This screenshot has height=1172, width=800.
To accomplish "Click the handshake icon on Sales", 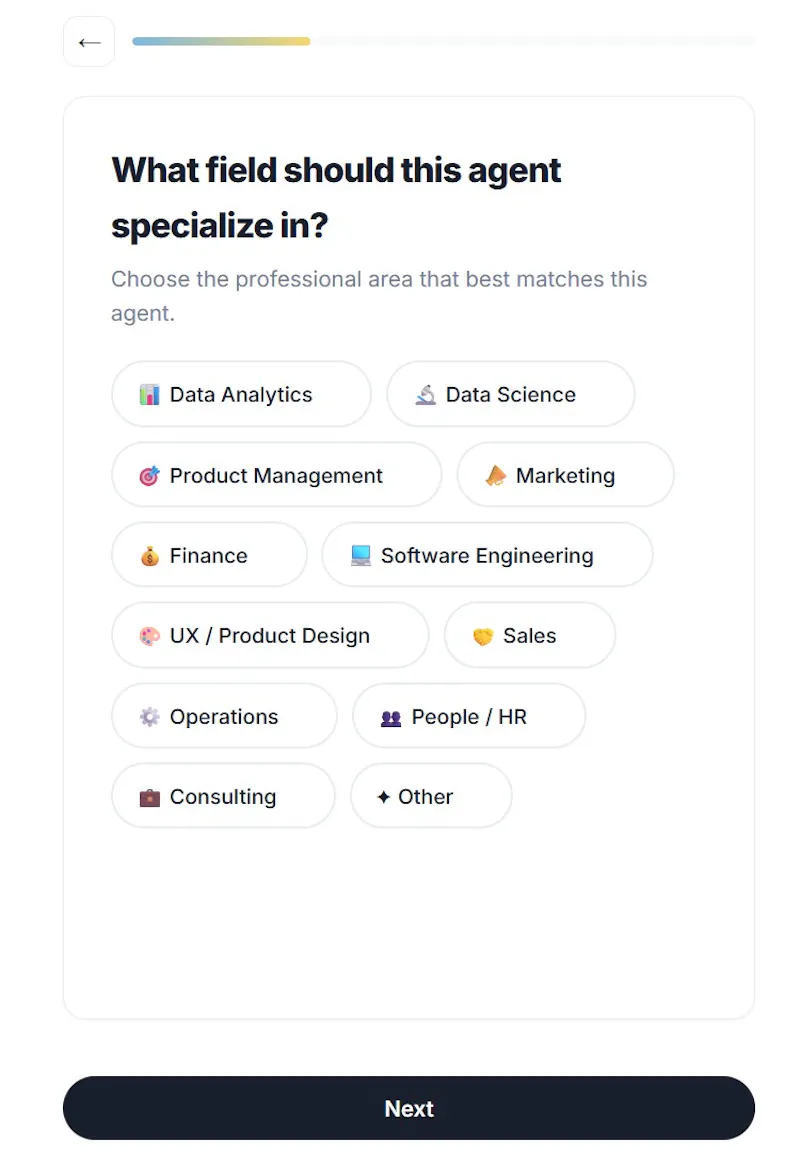I will tap(483, 636).
